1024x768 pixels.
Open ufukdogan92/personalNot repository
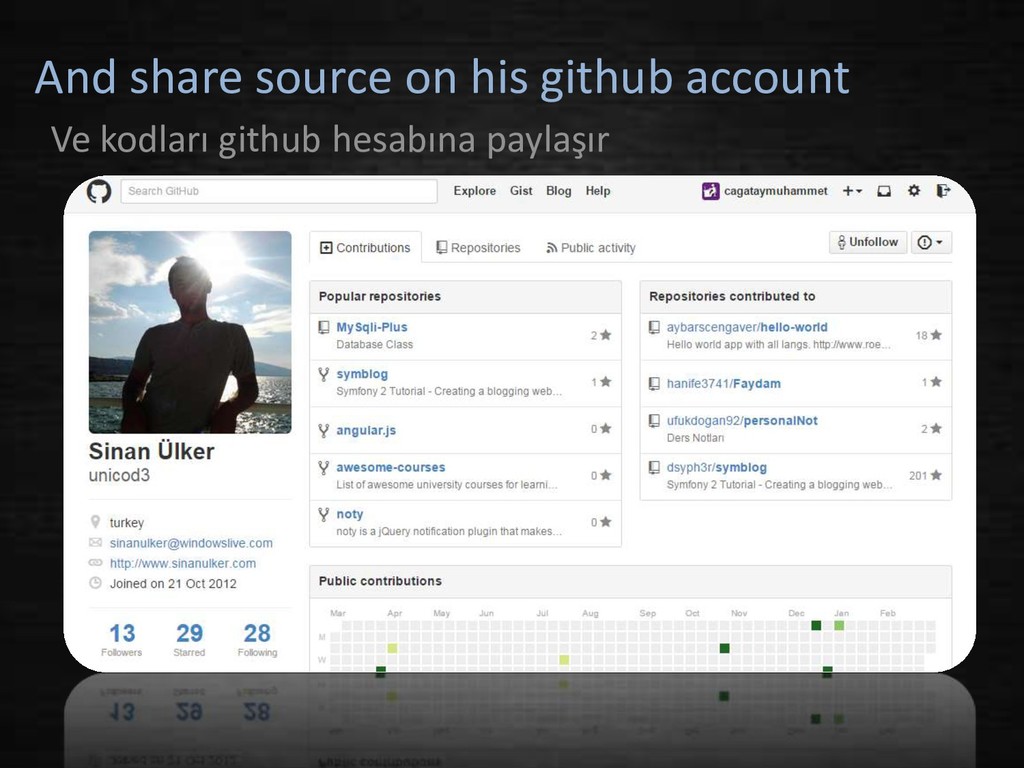pos(742,421)
